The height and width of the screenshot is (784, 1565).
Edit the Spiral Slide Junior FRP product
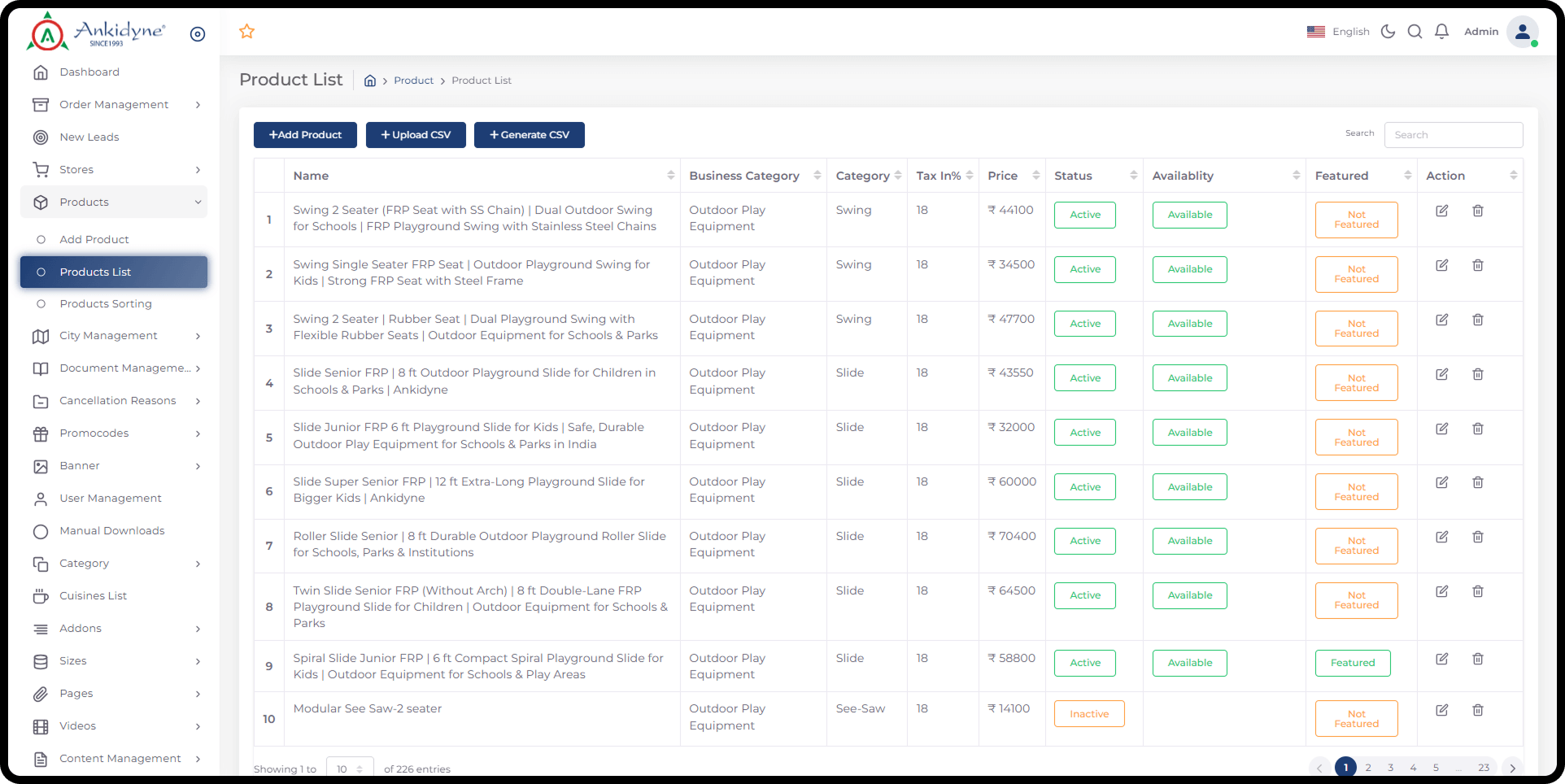[x=1441, y=659]
